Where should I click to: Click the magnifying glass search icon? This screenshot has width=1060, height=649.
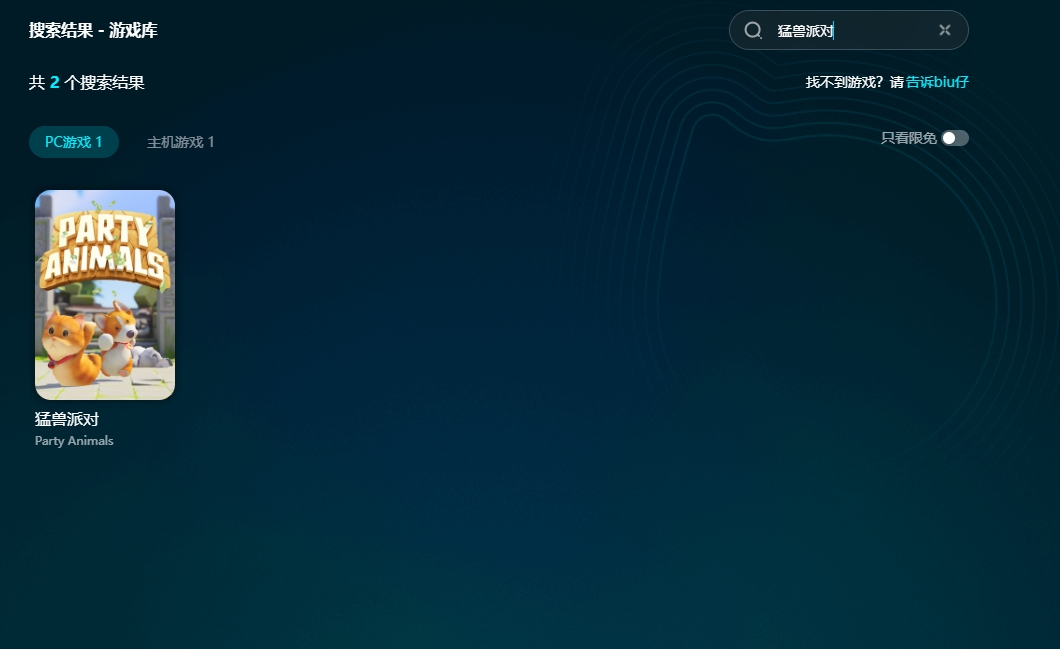click(753, 30)
